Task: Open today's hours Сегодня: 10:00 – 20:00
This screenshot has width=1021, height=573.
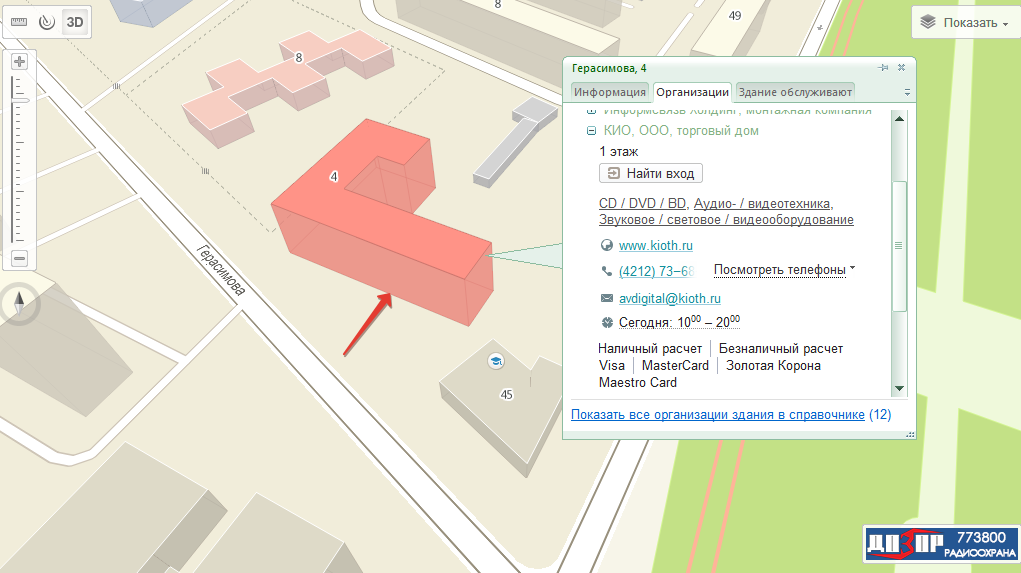Action: coord(679,322)
